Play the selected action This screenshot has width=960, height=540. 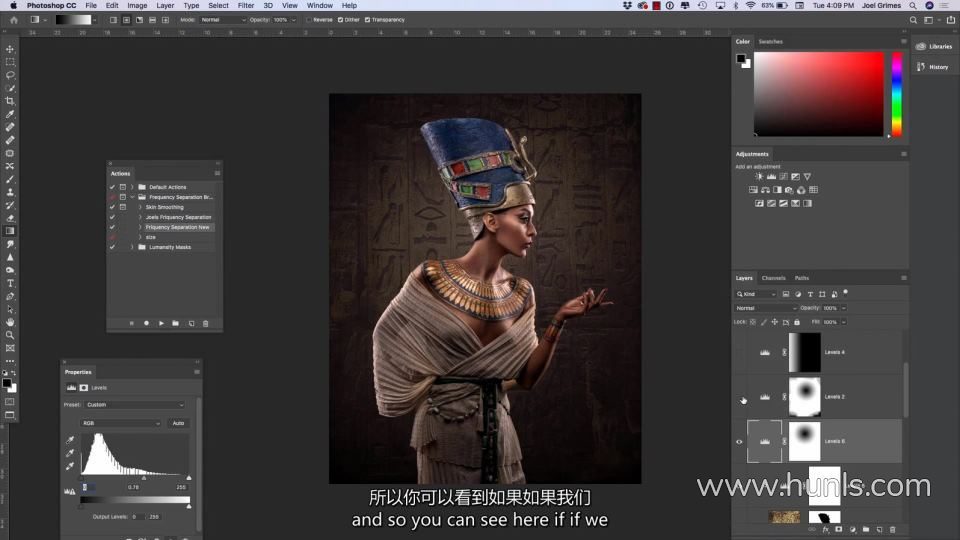161,323
